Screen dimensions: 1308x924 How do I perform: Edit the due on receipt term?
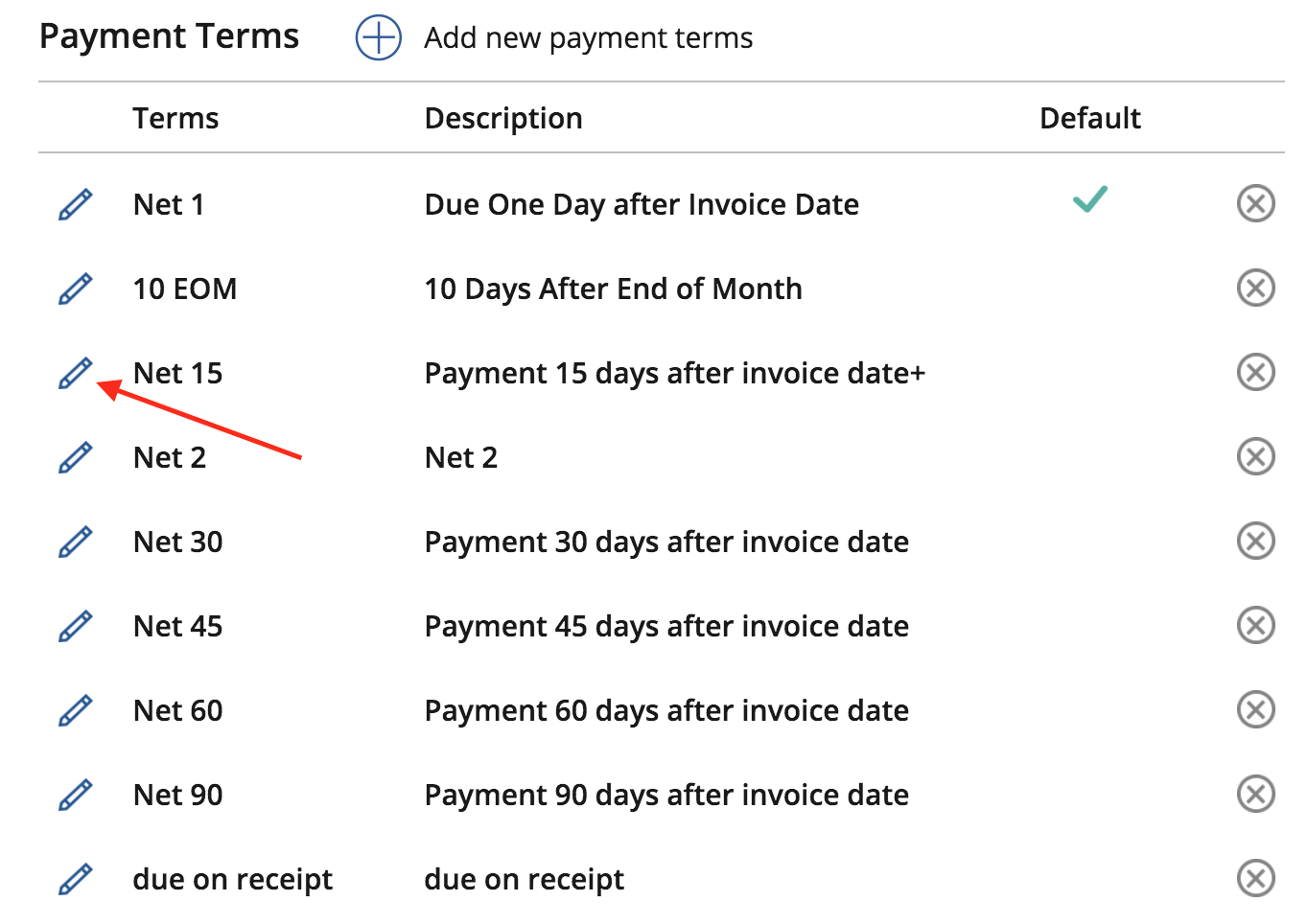point(76,879)
